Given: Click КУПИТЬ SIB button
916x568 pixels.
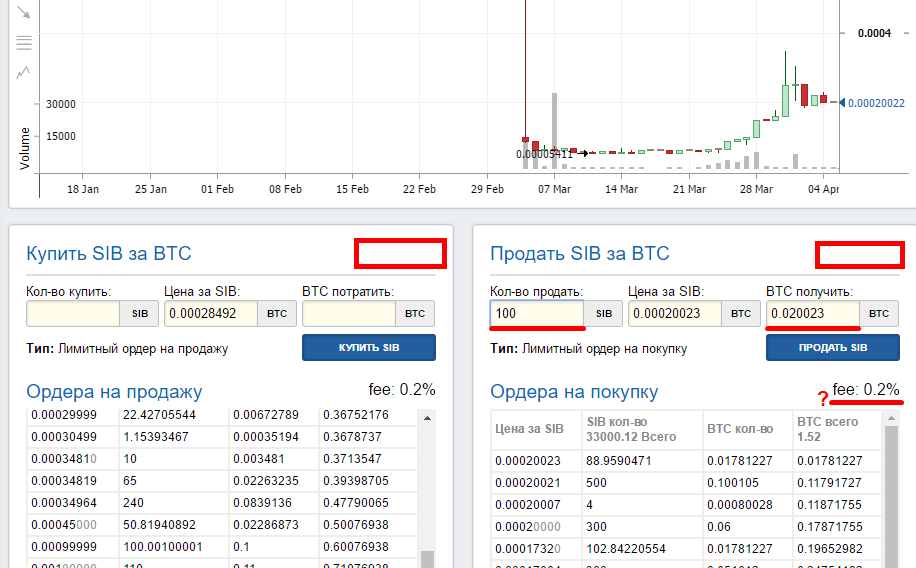Looking at the screenshot, I should point(368,347).
